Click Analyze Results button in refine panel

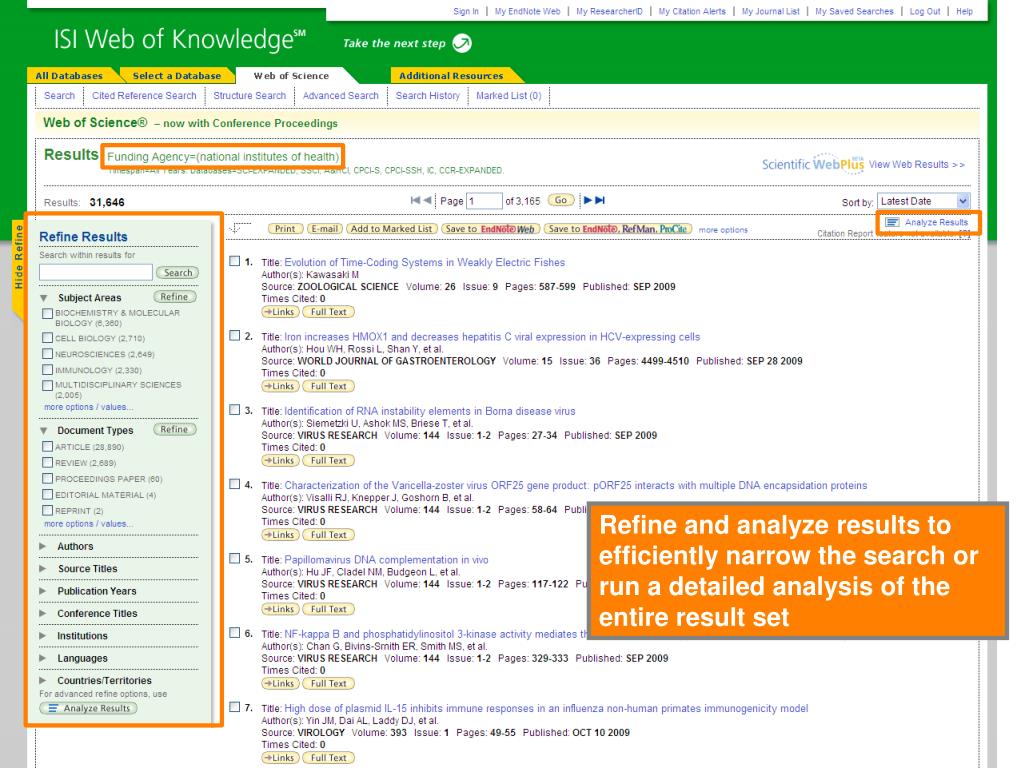89,709
